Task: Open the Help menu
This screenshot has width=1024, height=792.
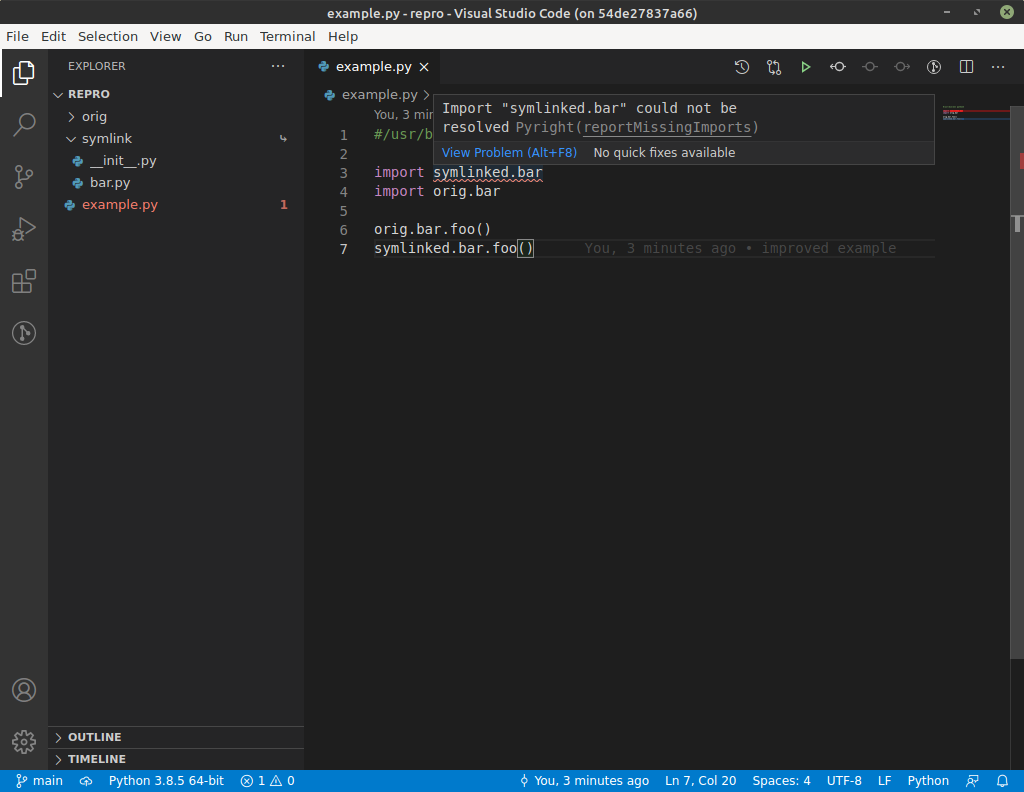Action: tap(343, 37)
